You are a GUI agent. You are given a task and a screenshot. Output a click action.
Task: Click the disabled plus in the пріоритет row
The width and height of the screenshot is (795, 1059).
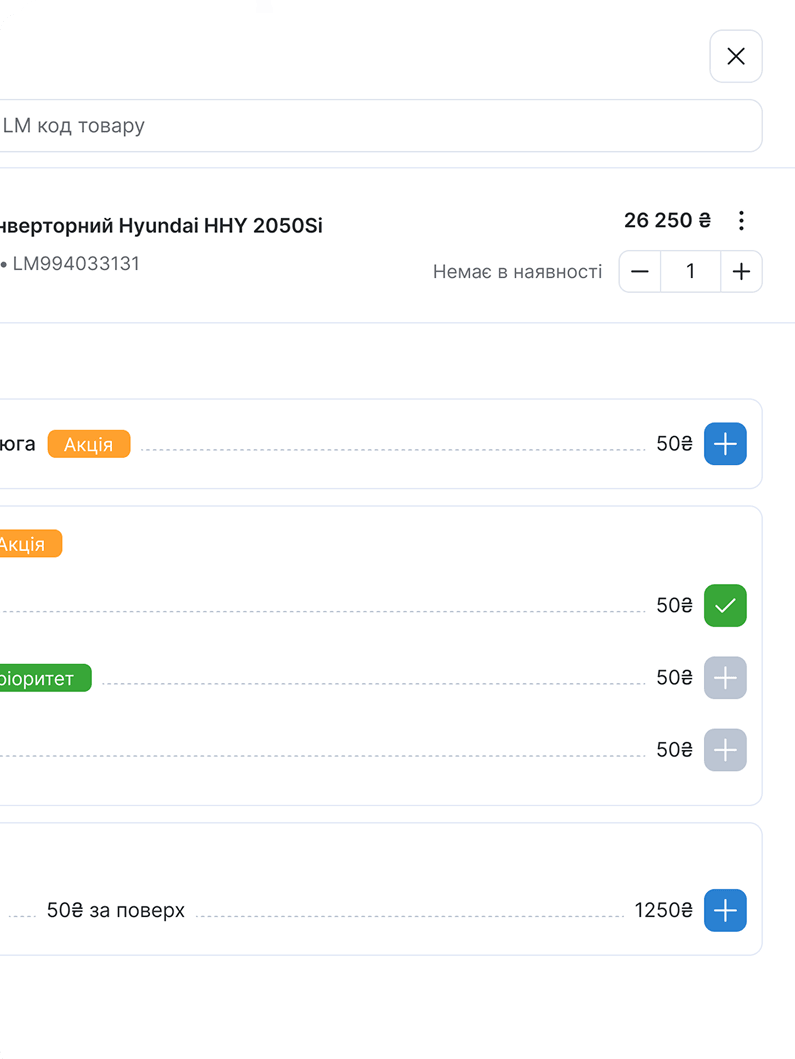[725, 677]
